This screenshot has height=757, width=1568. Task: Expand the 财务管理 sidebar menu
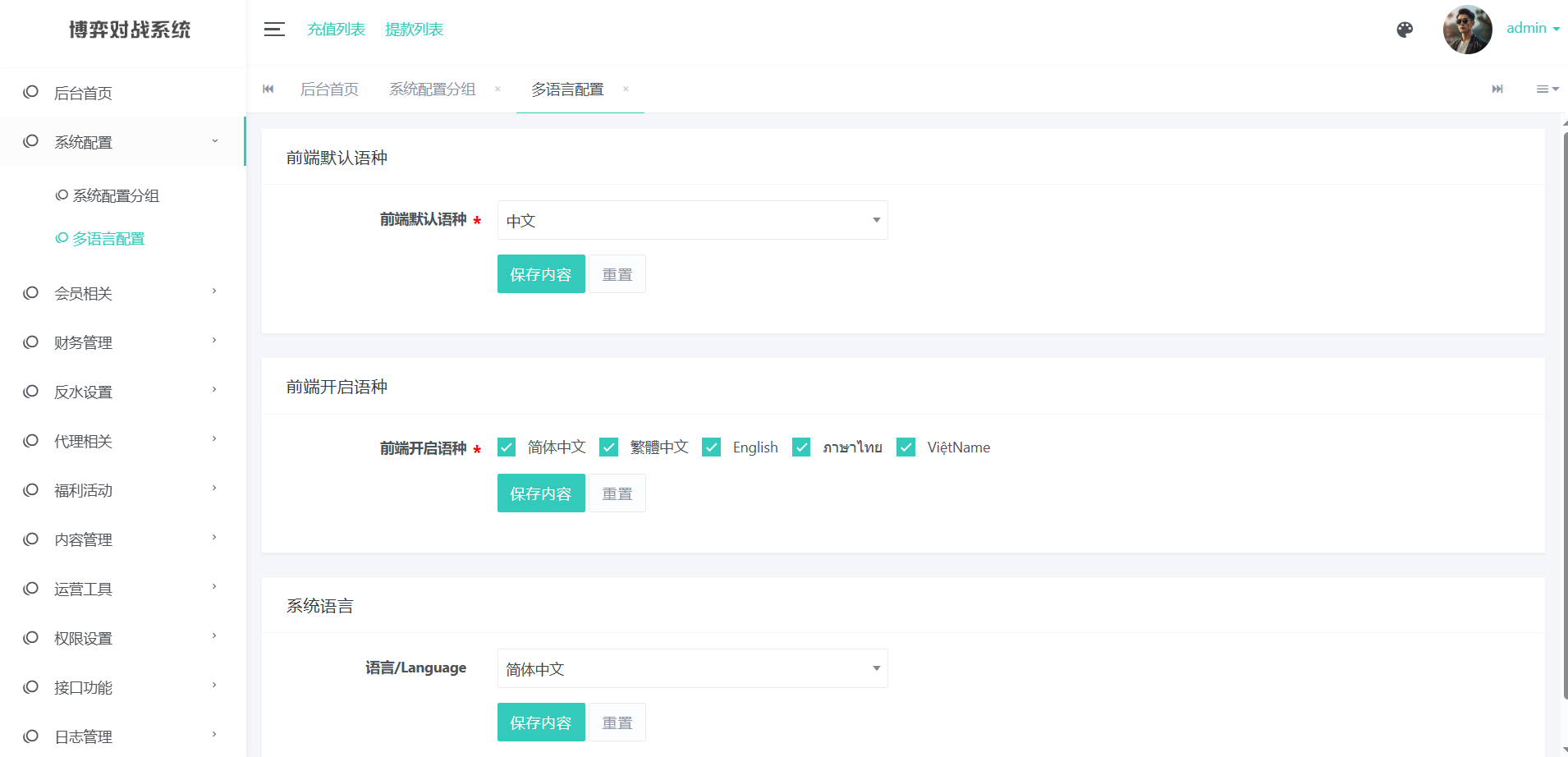click(123, 342)
